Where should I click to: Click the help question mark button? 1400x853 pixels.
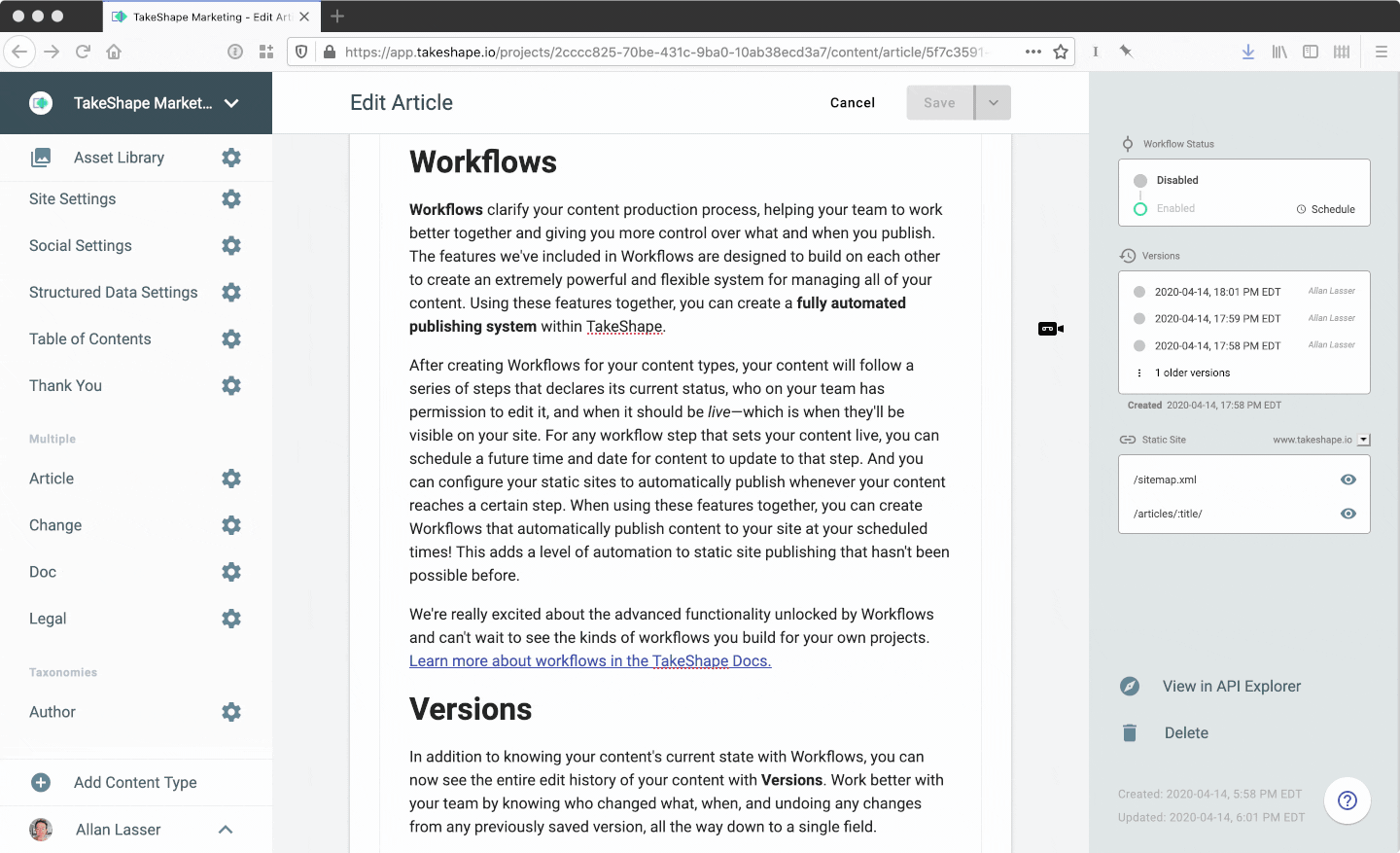coord(1347,800)
